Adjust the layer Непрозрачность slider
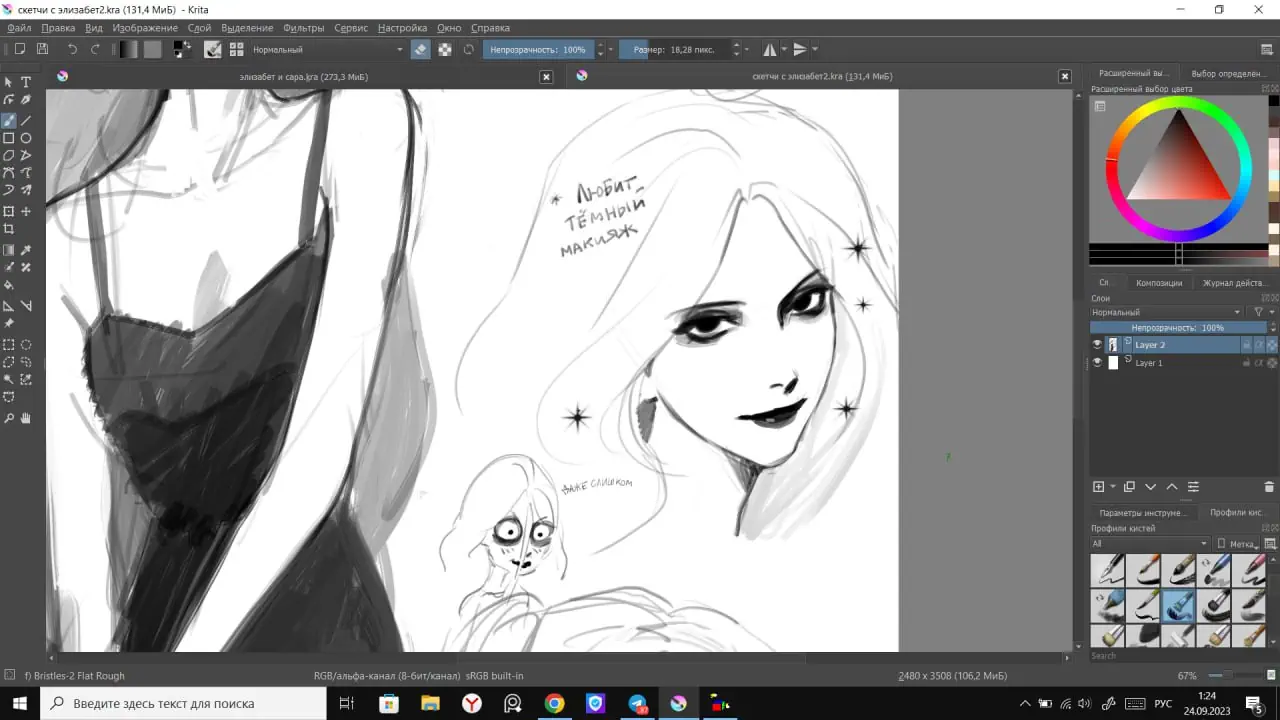This screenshot has height=720, width=1280. click(x=1177, y=328)
